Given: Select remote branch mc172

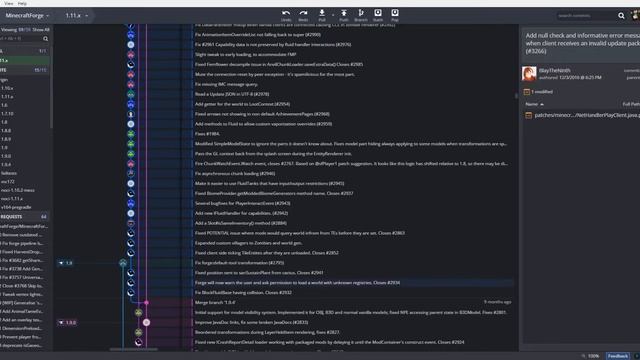Looking at the screenshot, I should click(7, 182).
